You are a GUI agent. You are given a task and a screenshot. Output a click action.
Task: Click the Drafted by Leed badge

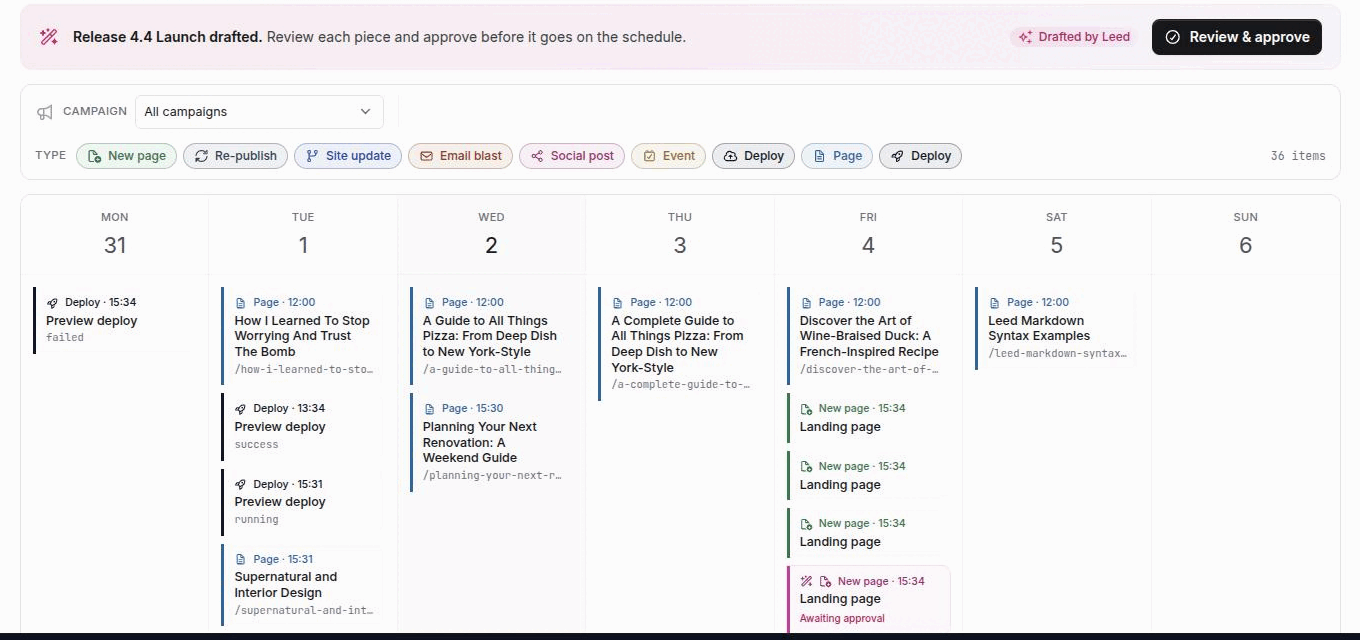[1074, 37]
